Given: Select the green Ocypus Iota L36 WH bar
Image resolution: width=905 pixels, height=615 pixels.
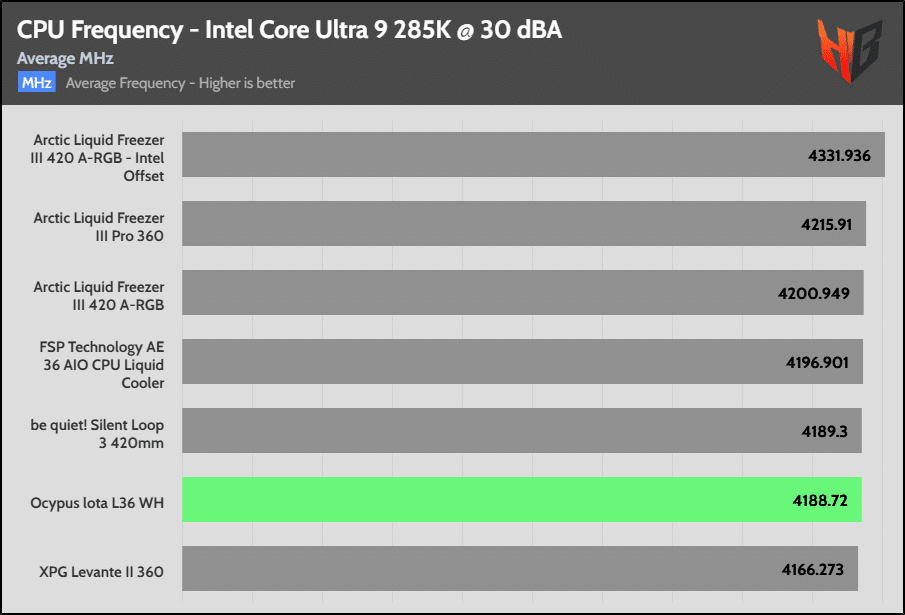Looking at the screenshot, I should [x=522, y=500].
